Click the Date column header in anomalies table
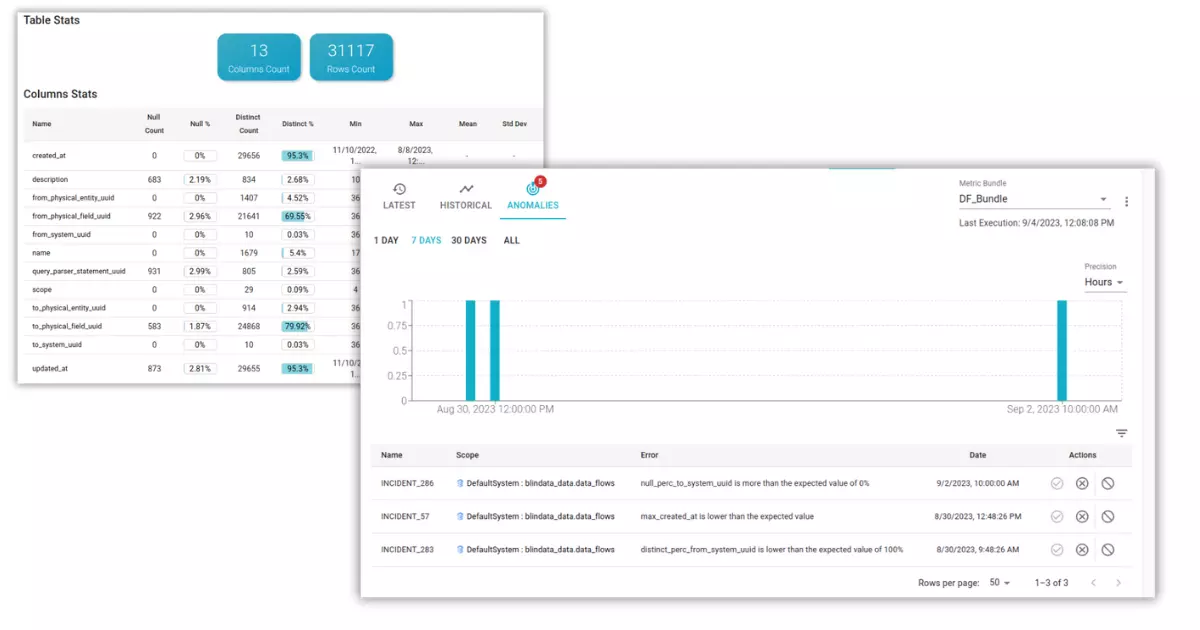This screenshot has height=630, width=1200. 978,455
